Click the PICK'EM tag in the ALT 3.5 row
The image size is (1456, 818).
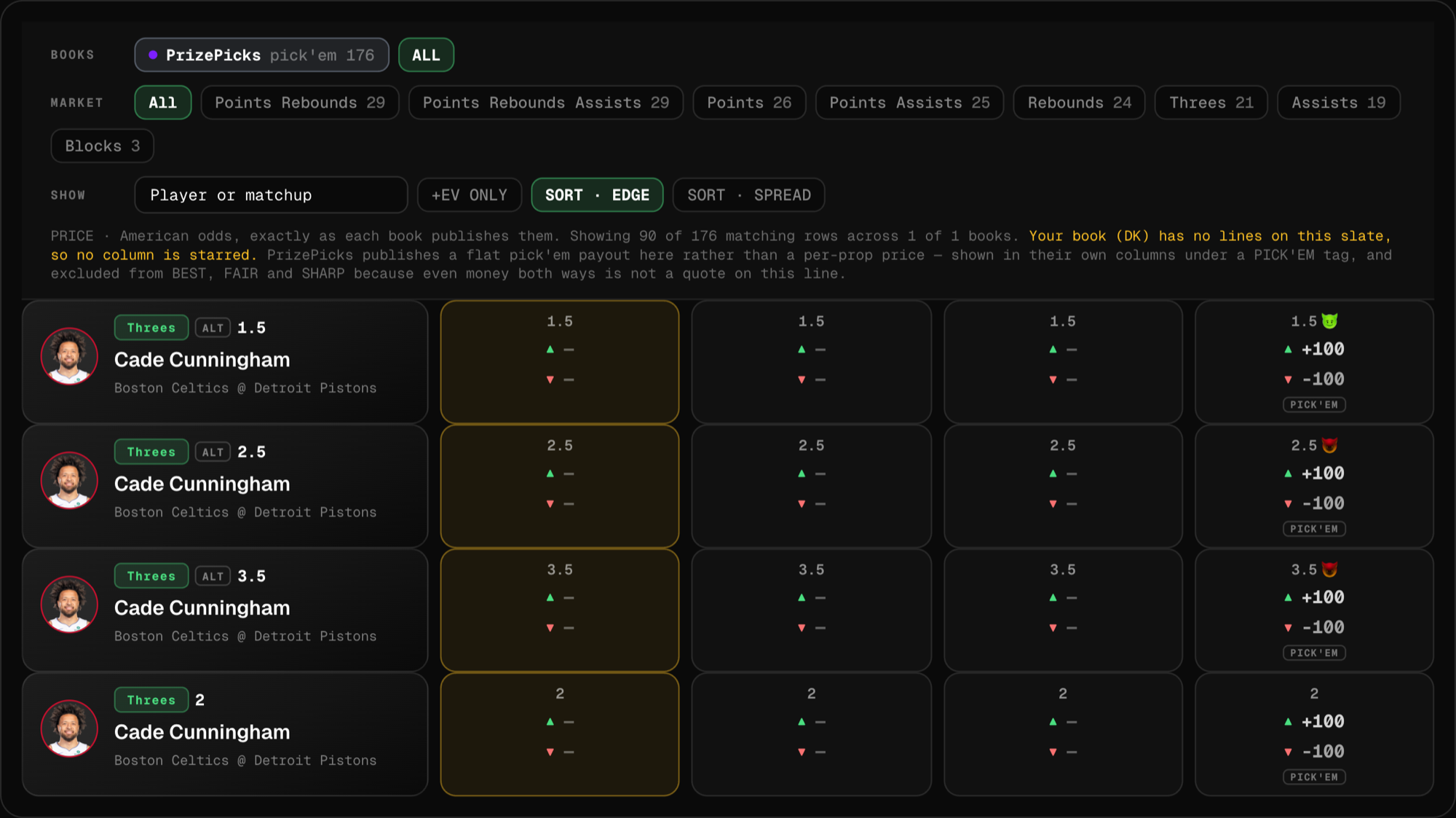point(1314,653)
